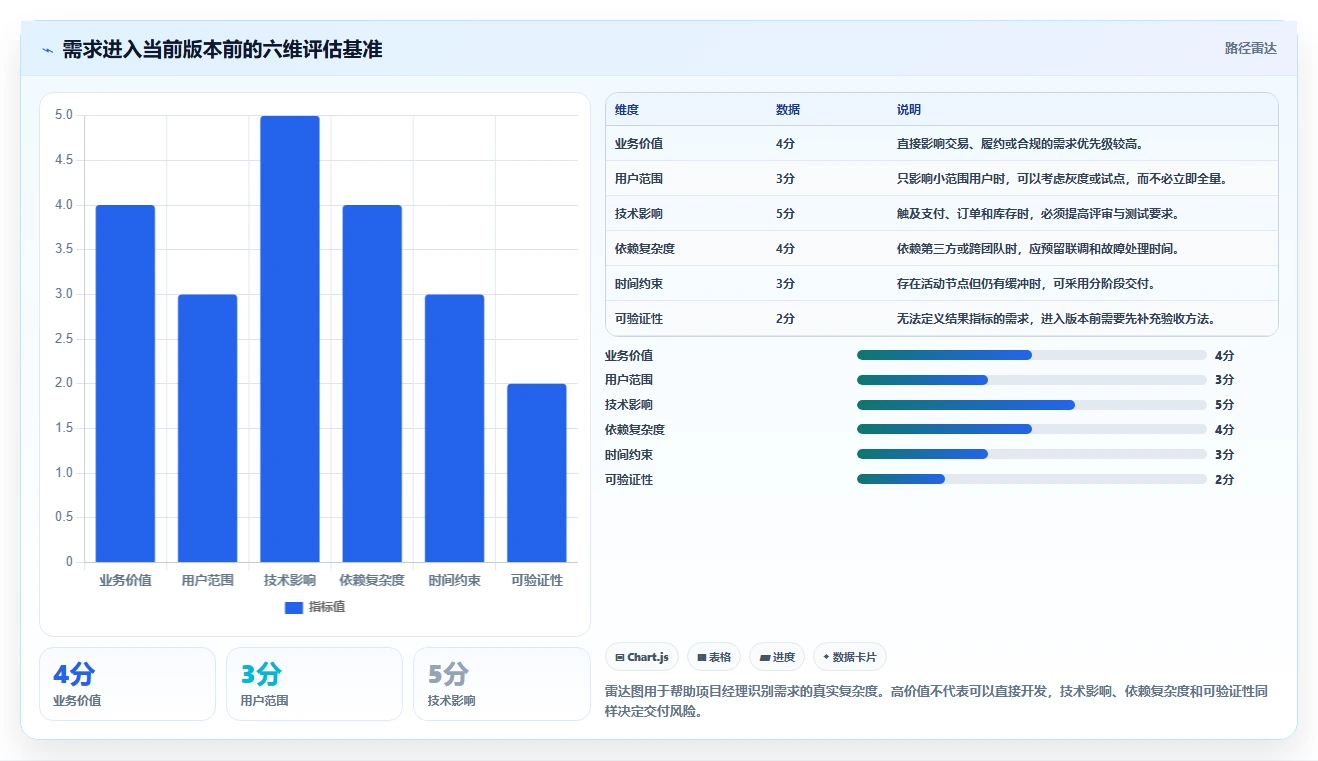Click the 表格 chip
Screen dimensions: 1318x761
pos(714,657)
